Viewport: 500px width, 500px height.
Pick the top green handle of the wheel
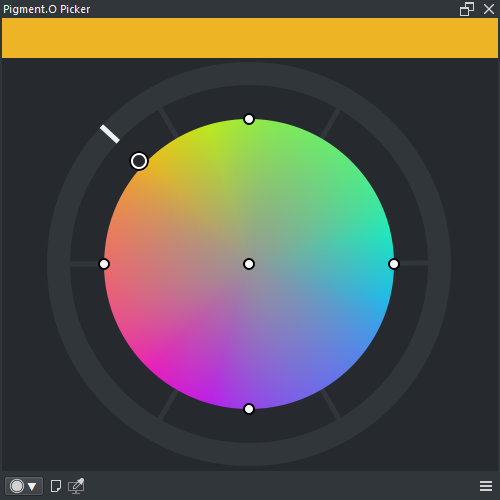click(x=249, y=119)
